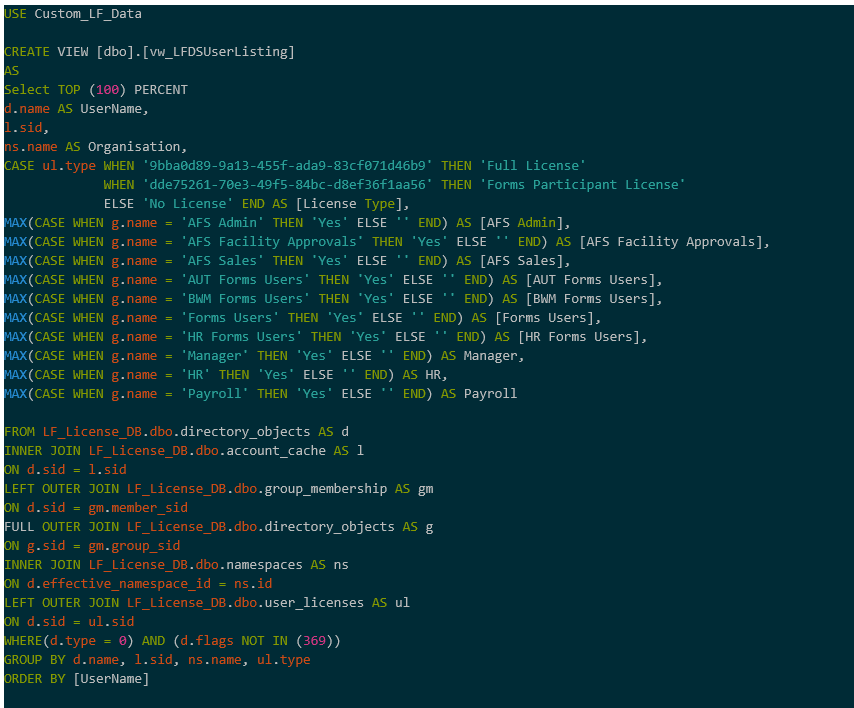The width and height of the screenshot is (854, 708).
Task: Click the 'USE Custom_LF_Data' line
Action: pyautogui.click(x=73, y=14)
